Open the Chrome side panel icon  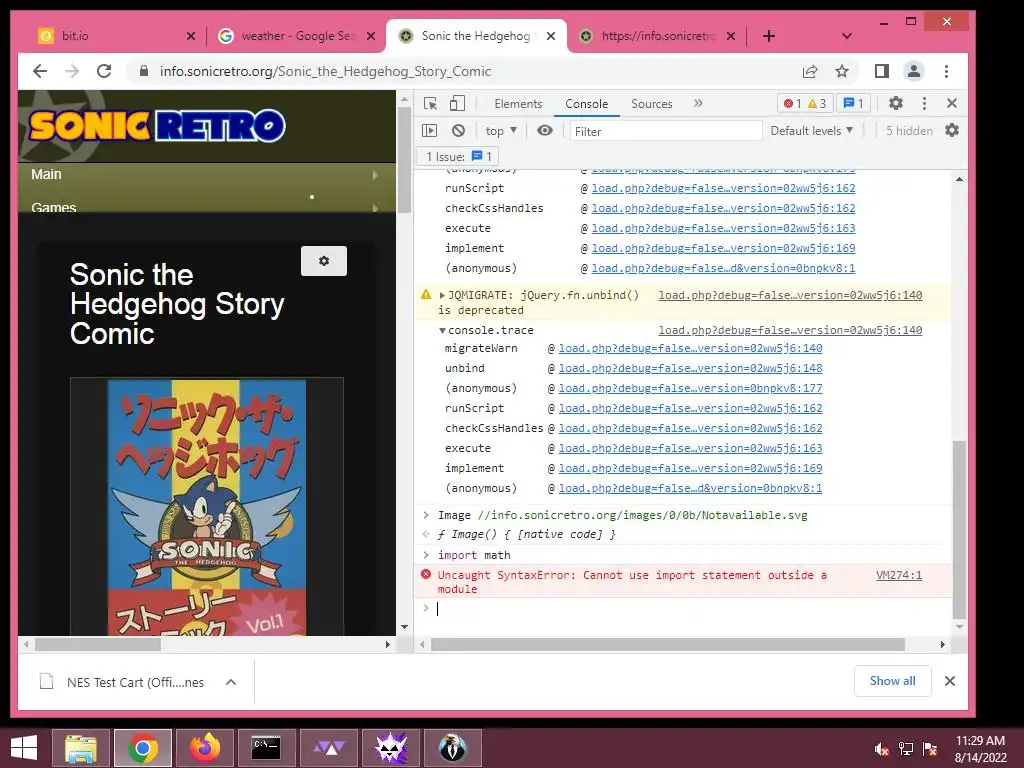(882, 71)
